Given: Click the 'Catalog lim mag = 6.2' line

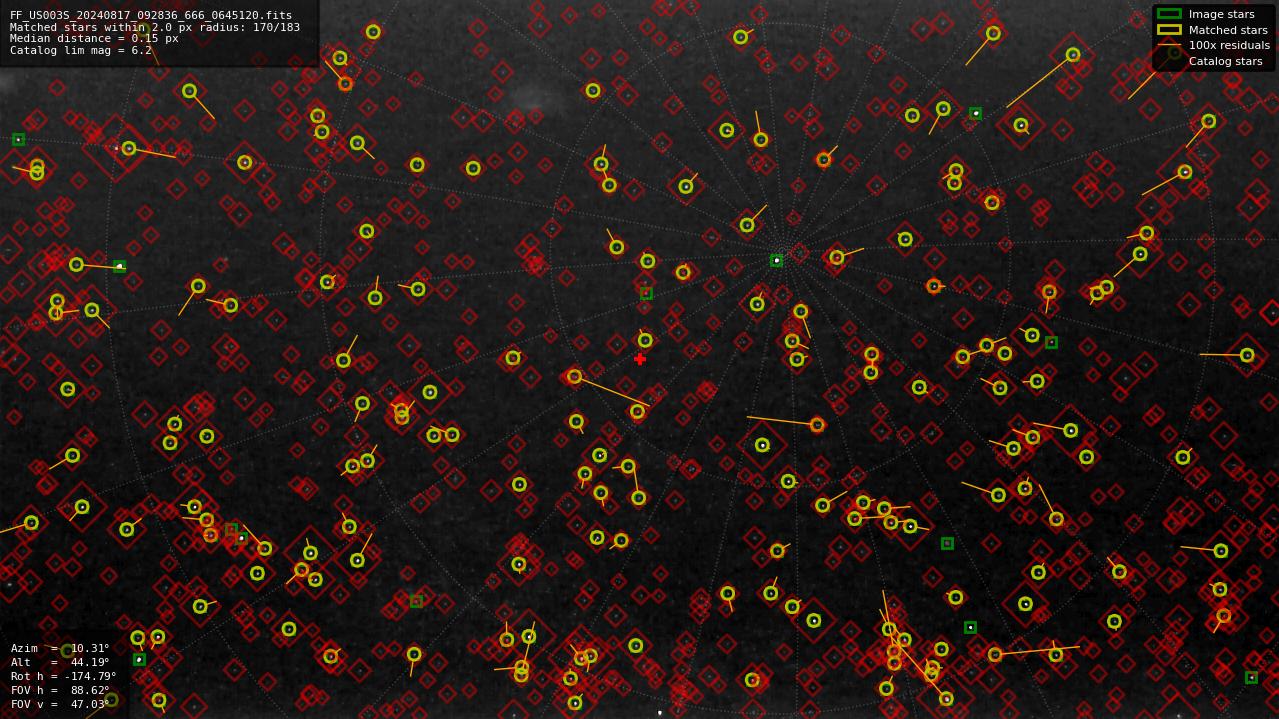Looking at the screenshot, I should [x=81, y=50].
